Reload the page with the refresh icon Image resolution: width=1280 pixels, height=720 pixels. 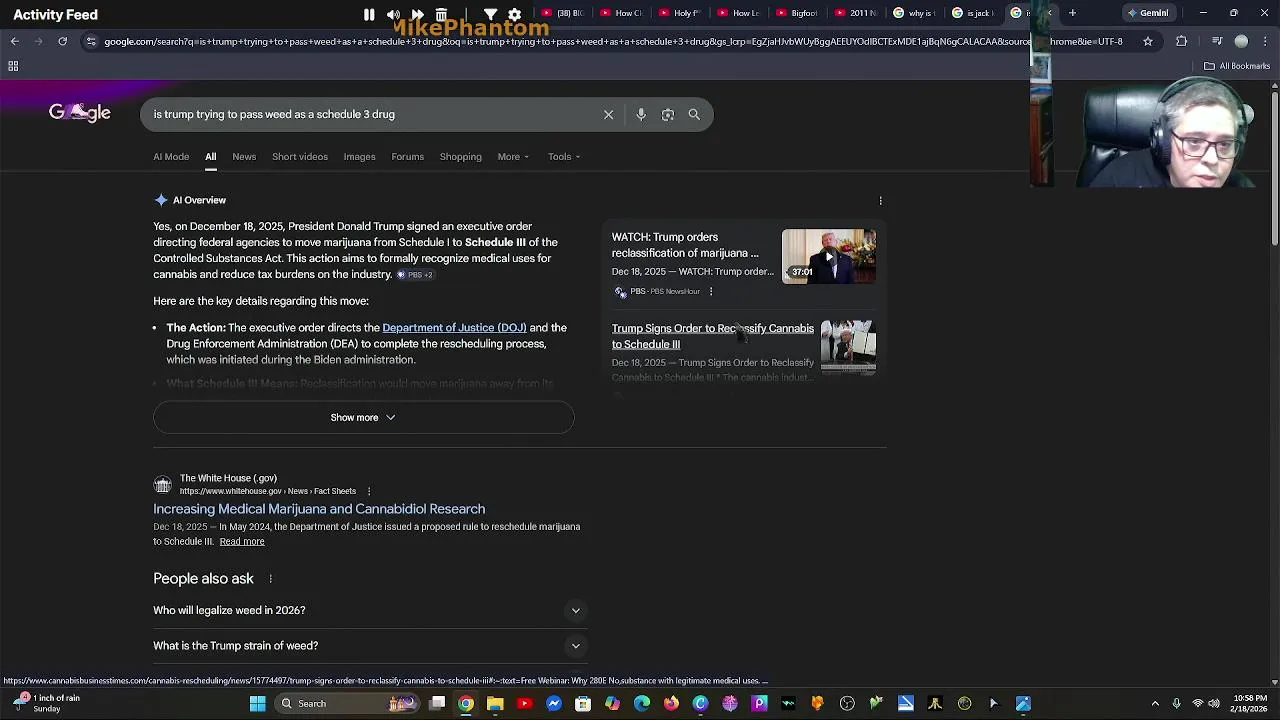point(62,41)
